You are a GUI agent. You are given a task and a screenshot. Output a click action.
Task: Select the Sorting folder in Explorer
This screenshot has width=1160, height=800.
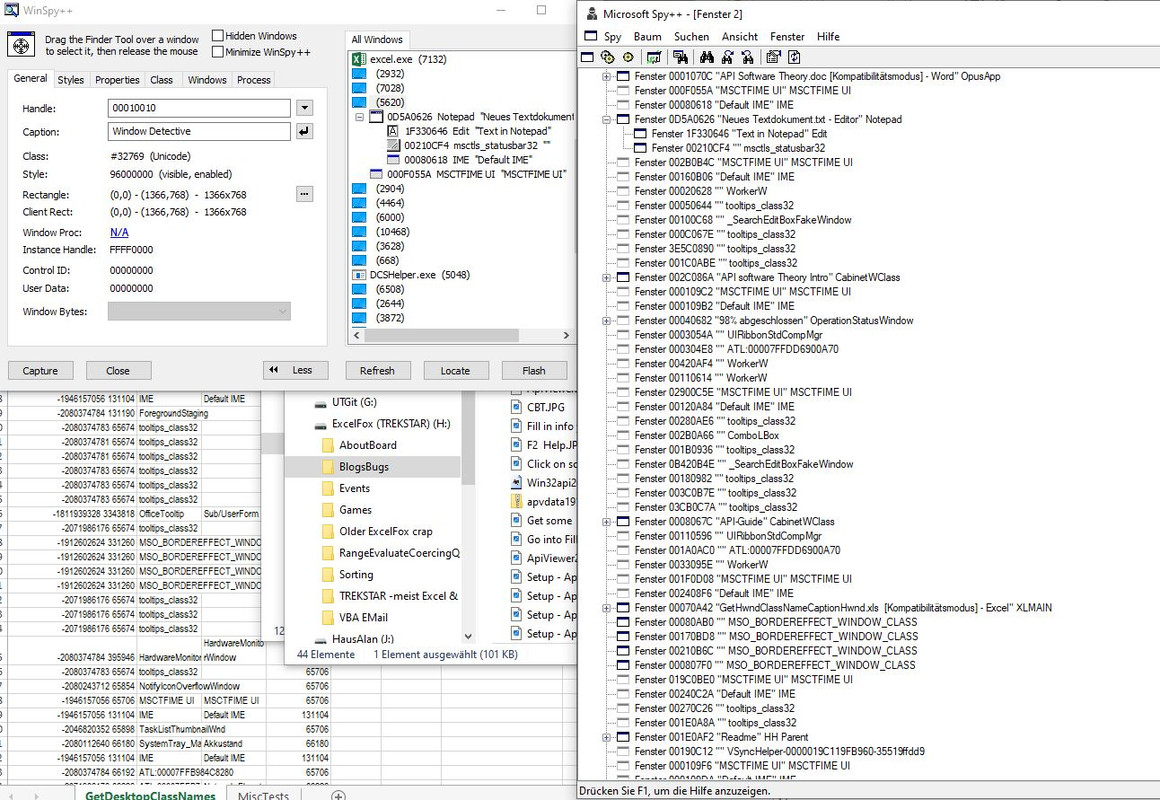tap(356, 575)
